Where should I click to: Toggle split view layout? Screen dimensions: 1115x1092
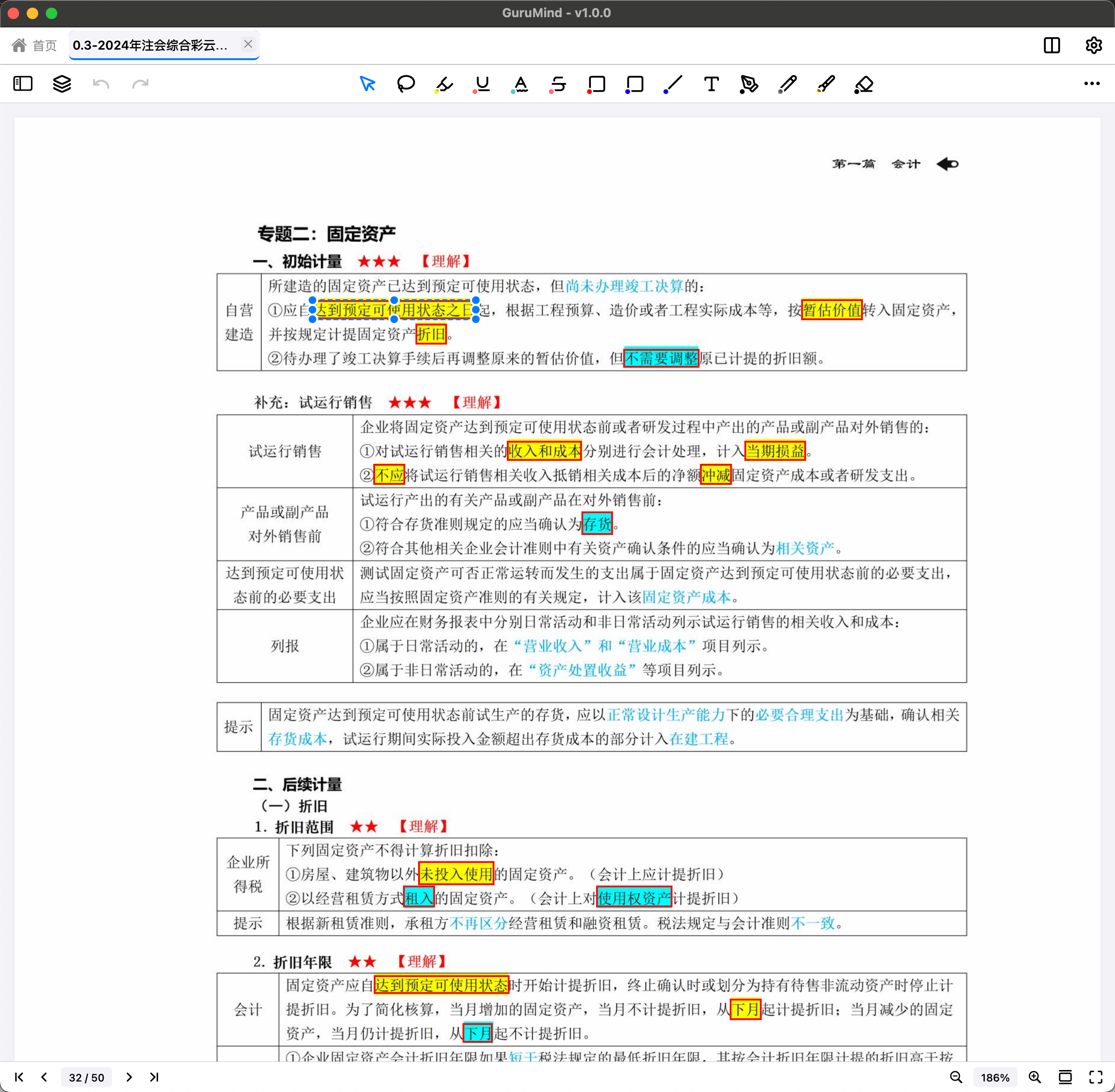pyautogui.click(x=1052, y=45)
